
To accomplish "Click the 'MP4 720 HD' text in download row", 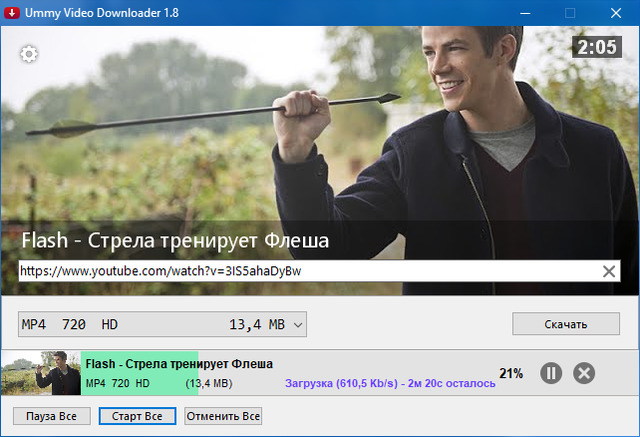I will 118,384.
